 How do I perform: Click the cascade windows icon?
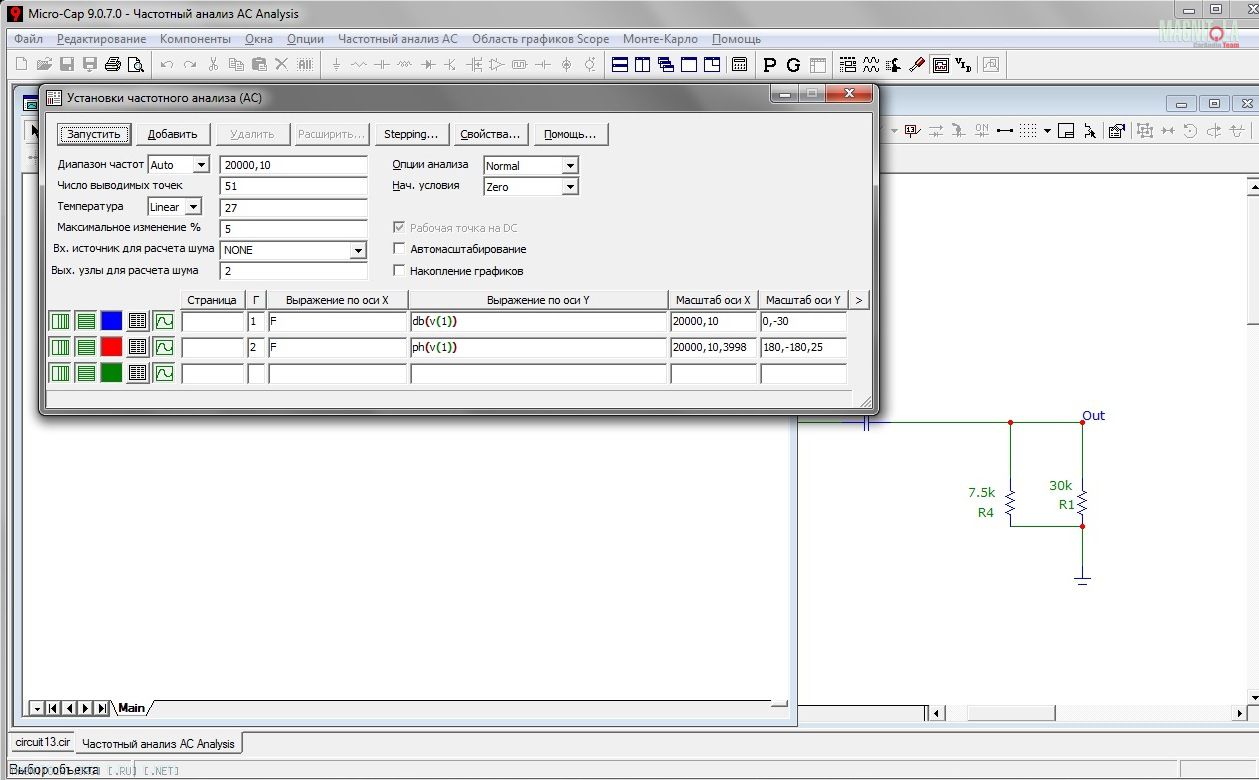(666, 65)
